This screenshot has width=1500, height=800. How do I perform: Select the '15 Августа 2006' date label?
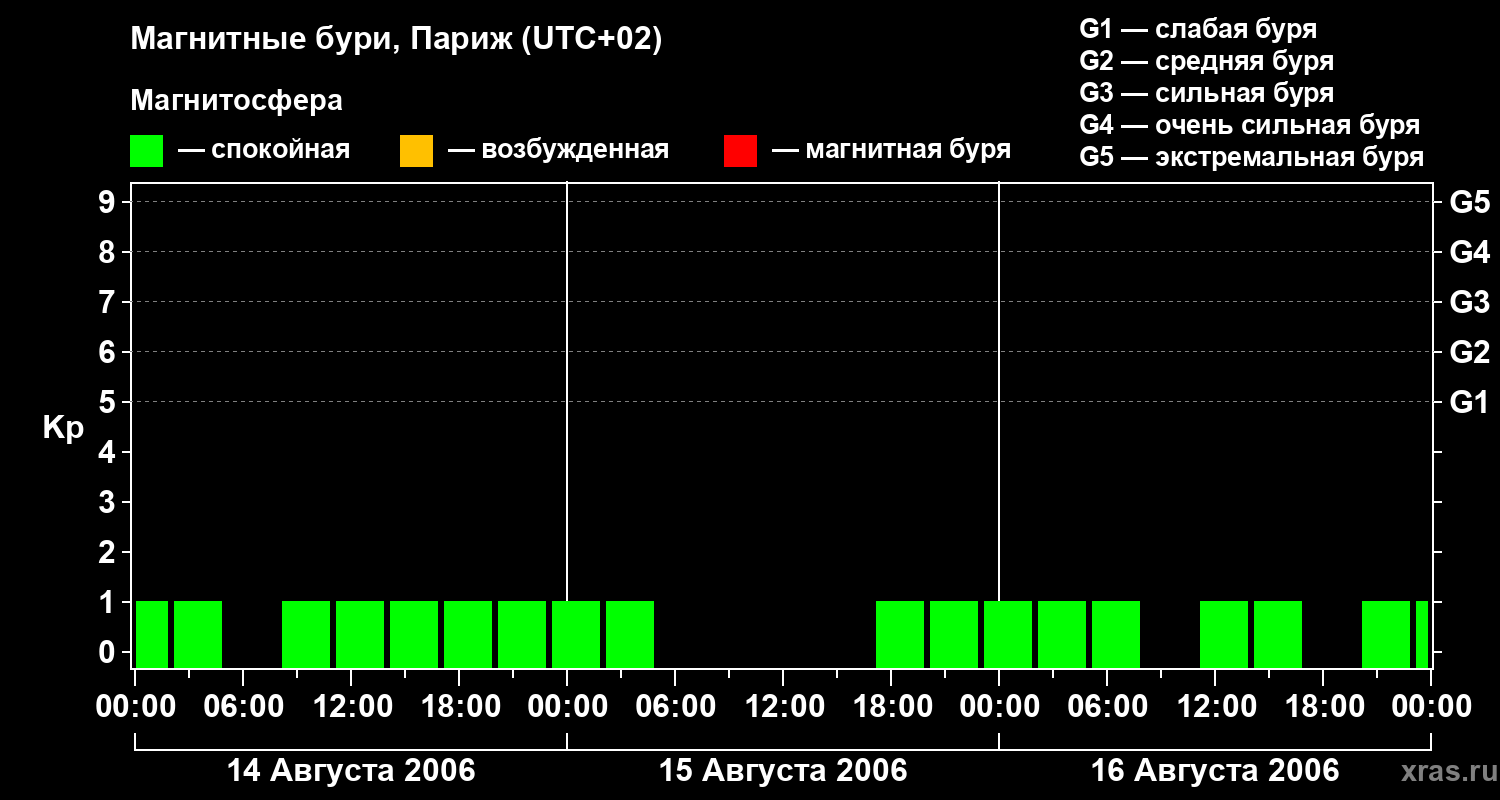783,771
